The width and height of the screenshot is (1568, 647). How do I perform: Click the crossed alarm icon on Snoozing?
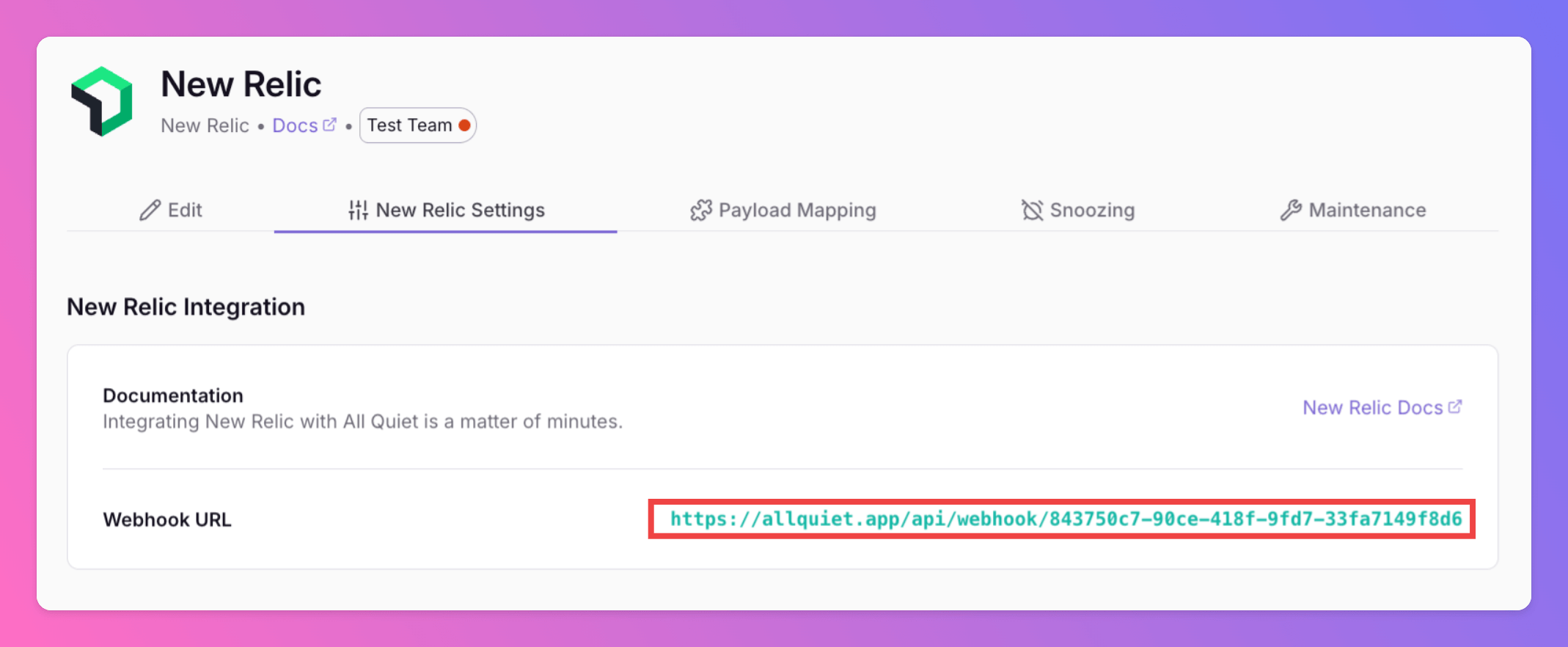(1032, 211)
